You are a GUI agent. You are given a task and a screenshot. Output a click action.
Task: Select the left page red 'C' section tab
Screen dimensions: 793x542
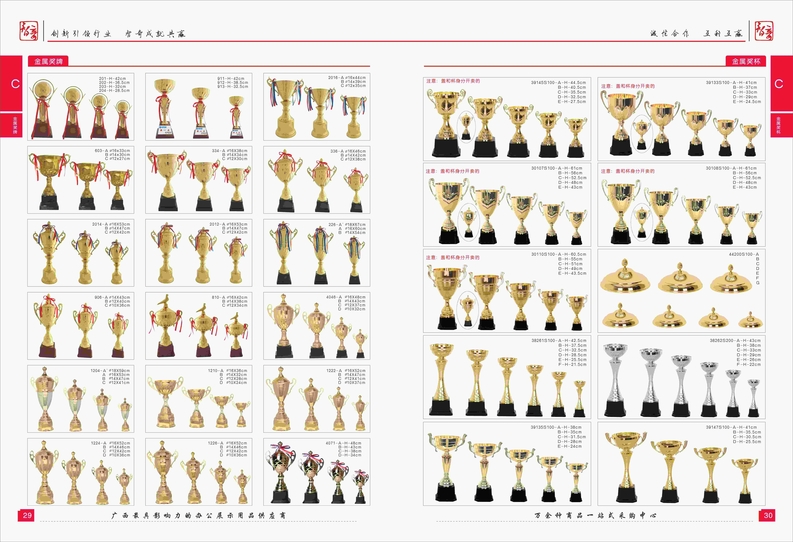coord(14,86)
